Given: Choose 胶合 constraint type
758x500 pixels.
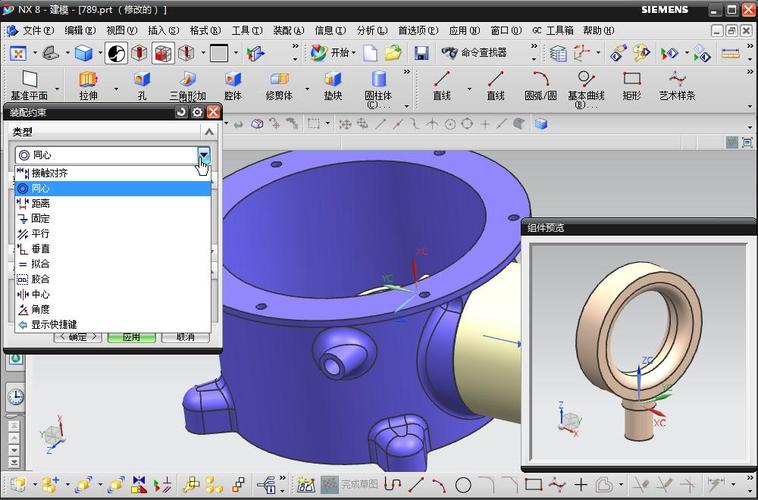Looking at the screenshot, I should tap(113, 279).
